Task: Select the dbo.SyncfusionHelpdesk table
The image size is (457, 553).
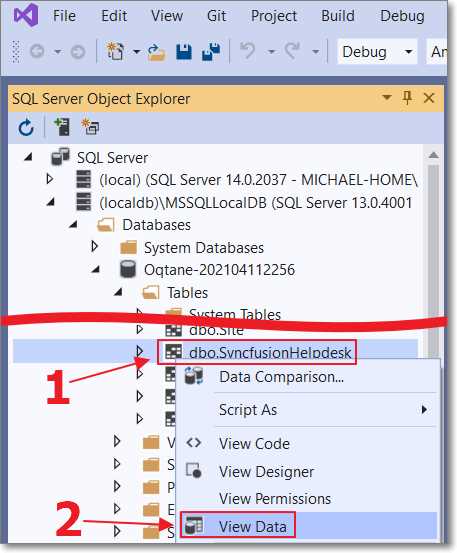Action: 270,352
